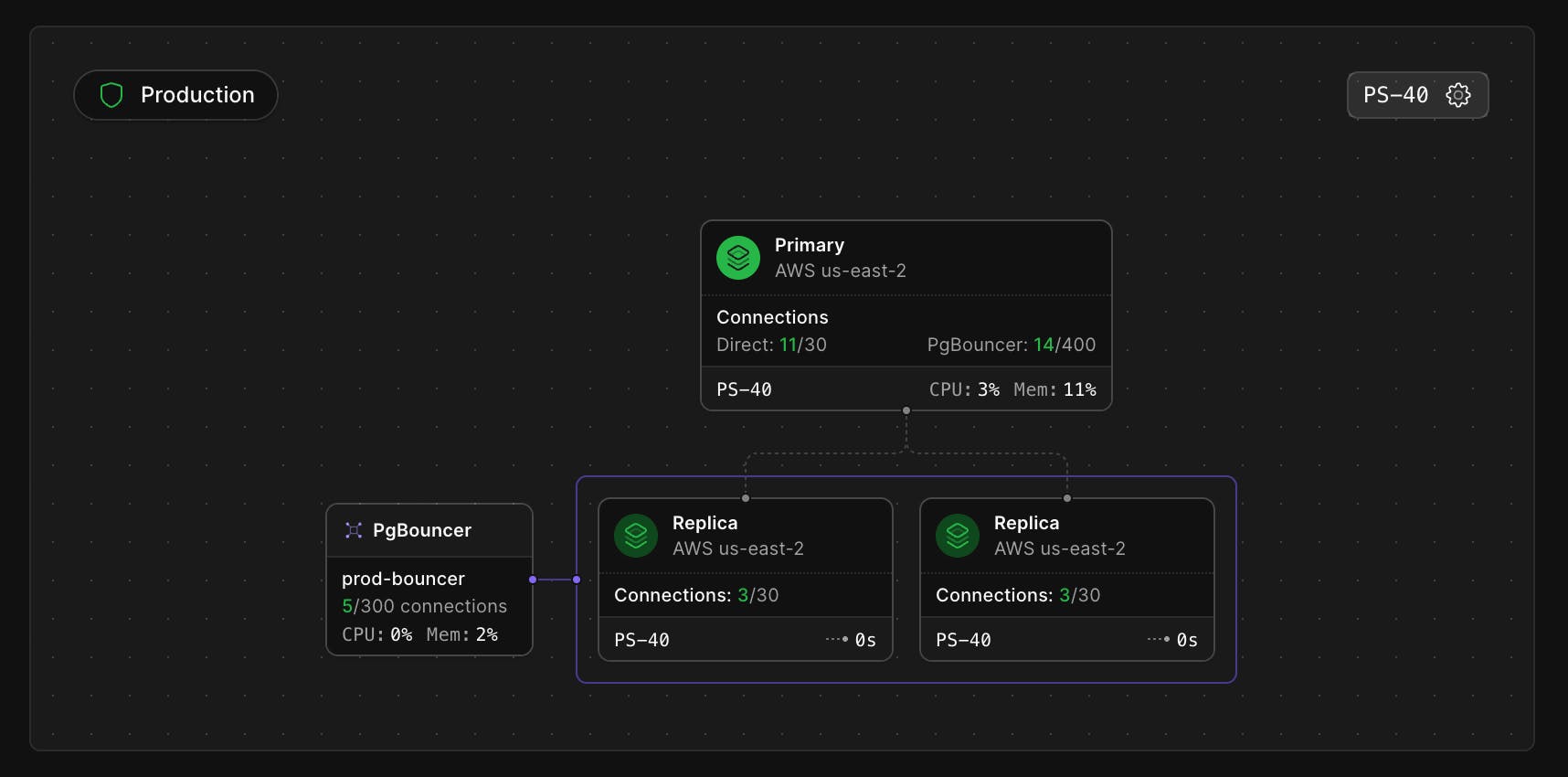
Task: Click the PS-40 label in the Primary card
Action: click(x=744, y=389)
